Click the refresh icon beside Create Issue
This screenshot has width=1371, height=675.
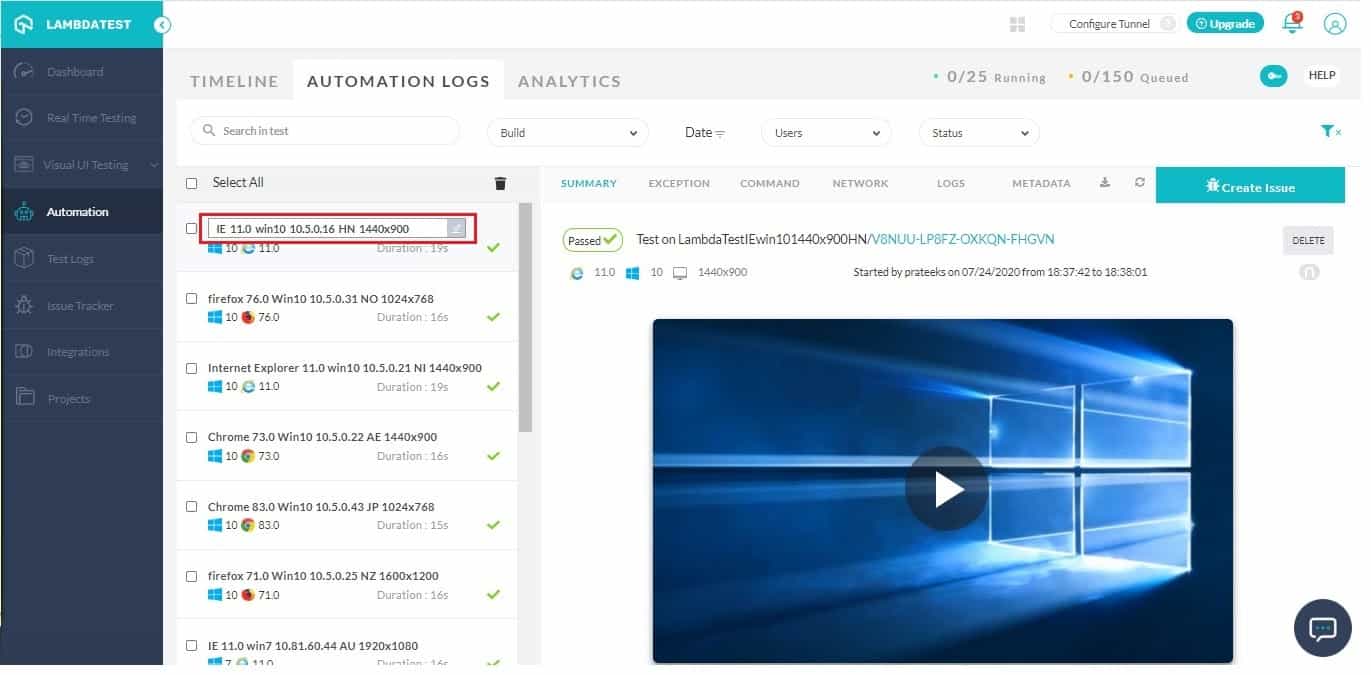pyautogui.click(x=1139, y=183)
